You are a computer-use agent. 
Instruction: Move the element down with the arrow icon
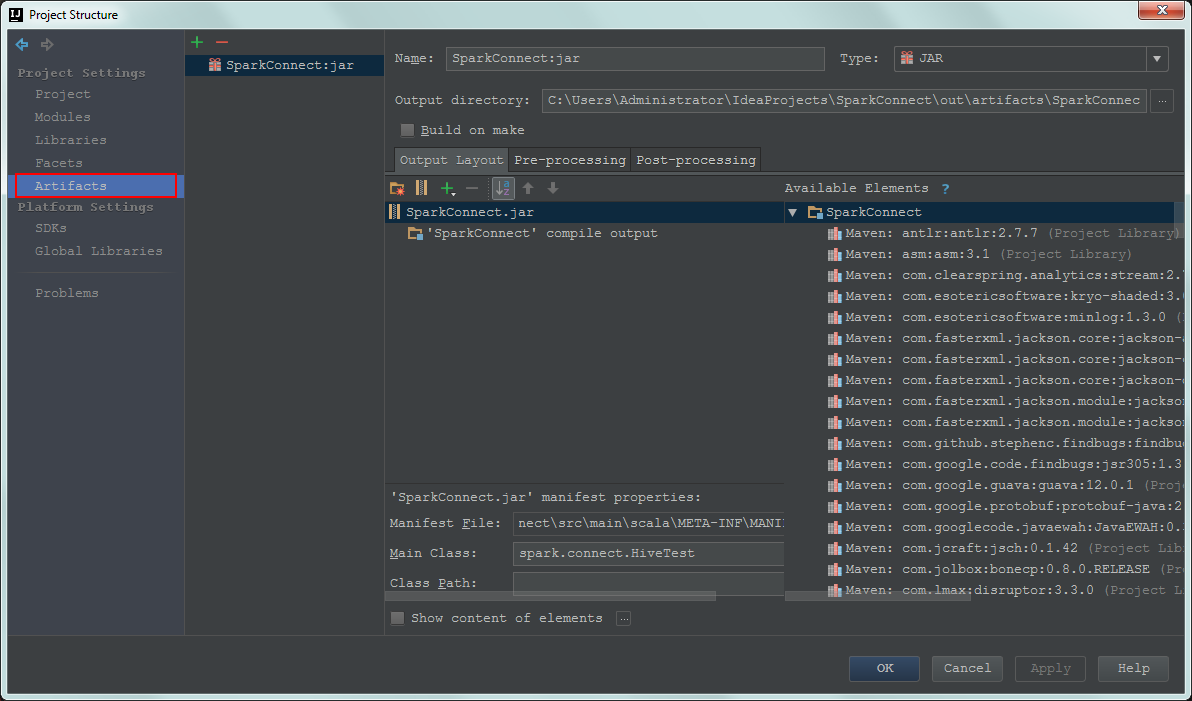(x=553, y=189)
